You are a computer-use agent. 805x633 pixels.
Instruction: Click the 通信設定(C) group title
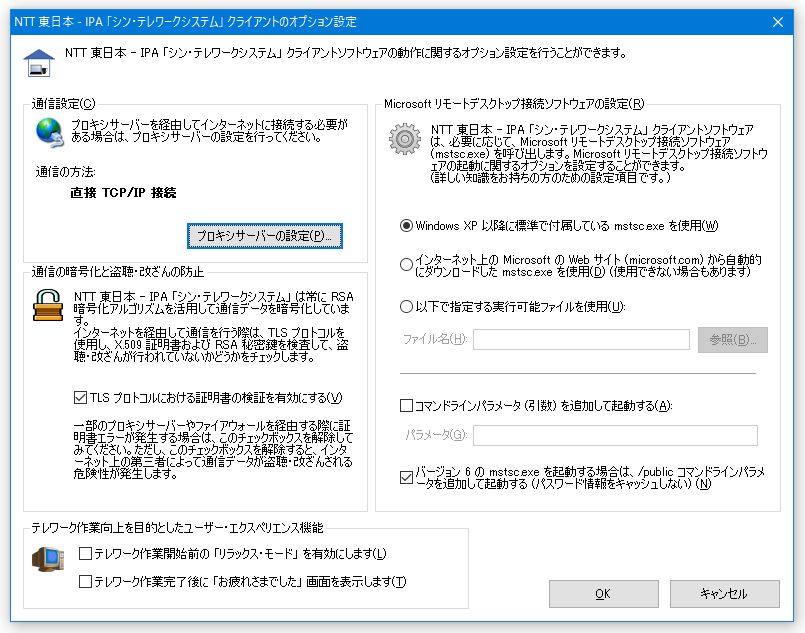click(63, 104)
